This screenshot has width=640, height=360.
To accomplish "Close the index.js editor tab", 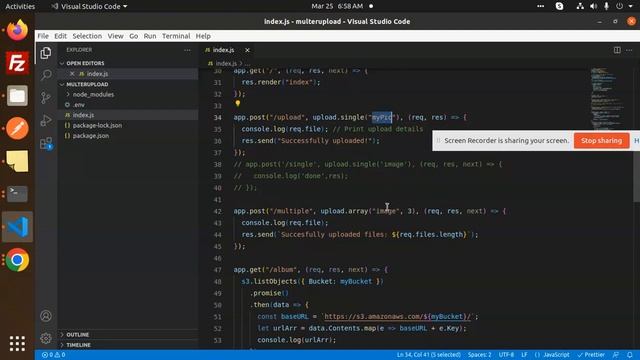I will pos(247,50).
